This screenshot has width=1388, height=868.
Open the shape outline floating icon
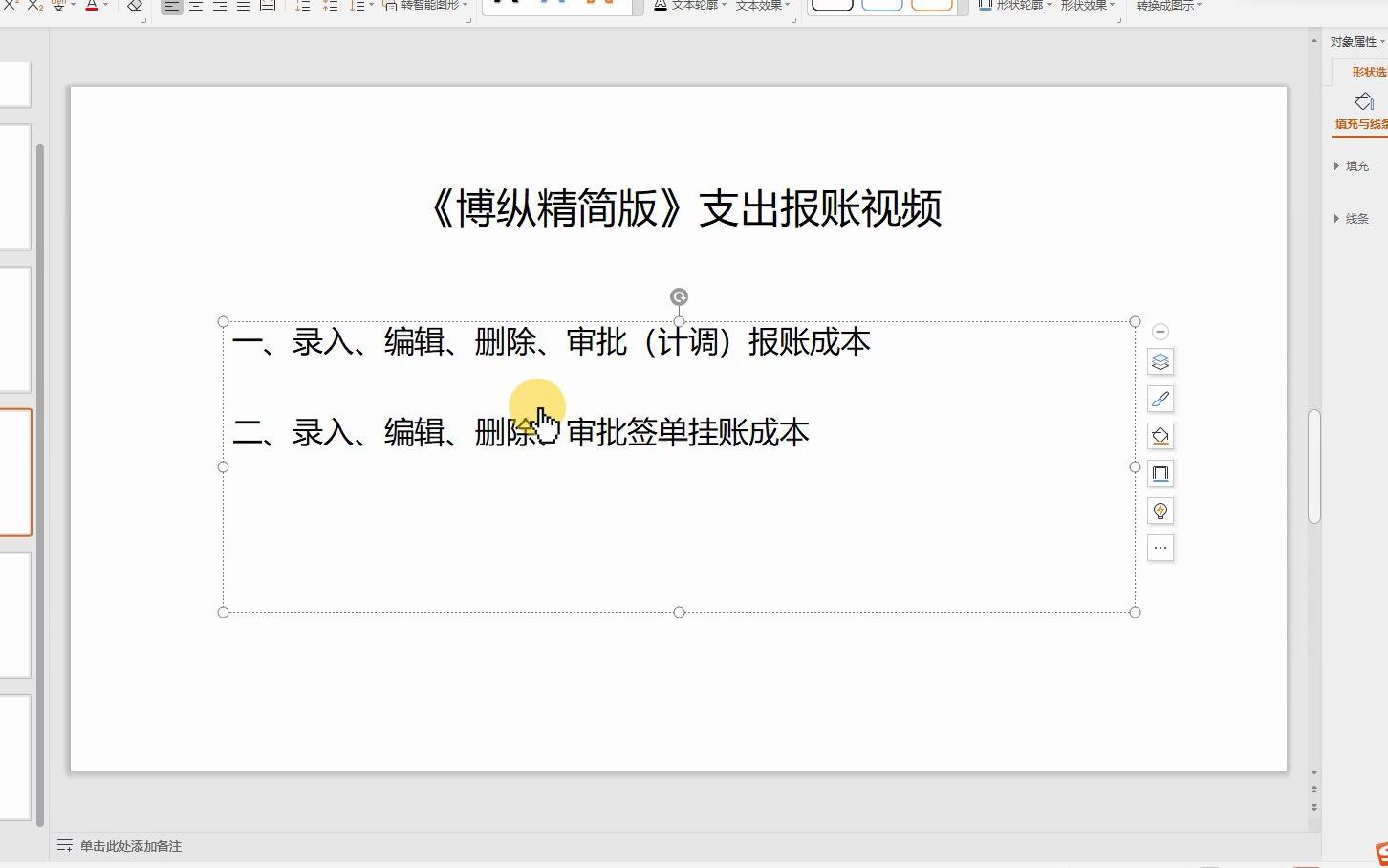(1160, 474)
